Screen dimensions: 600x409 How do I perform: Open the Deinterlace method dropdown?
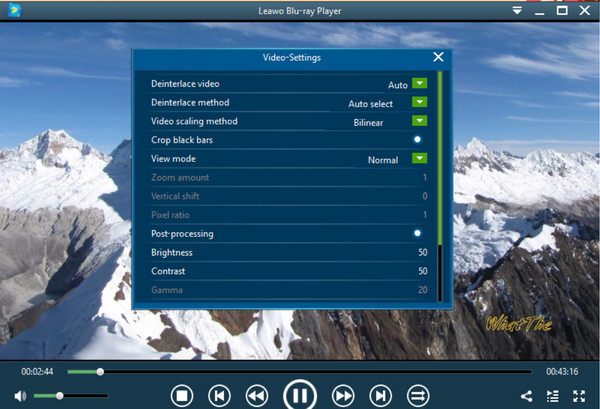[x=419, y=103]
